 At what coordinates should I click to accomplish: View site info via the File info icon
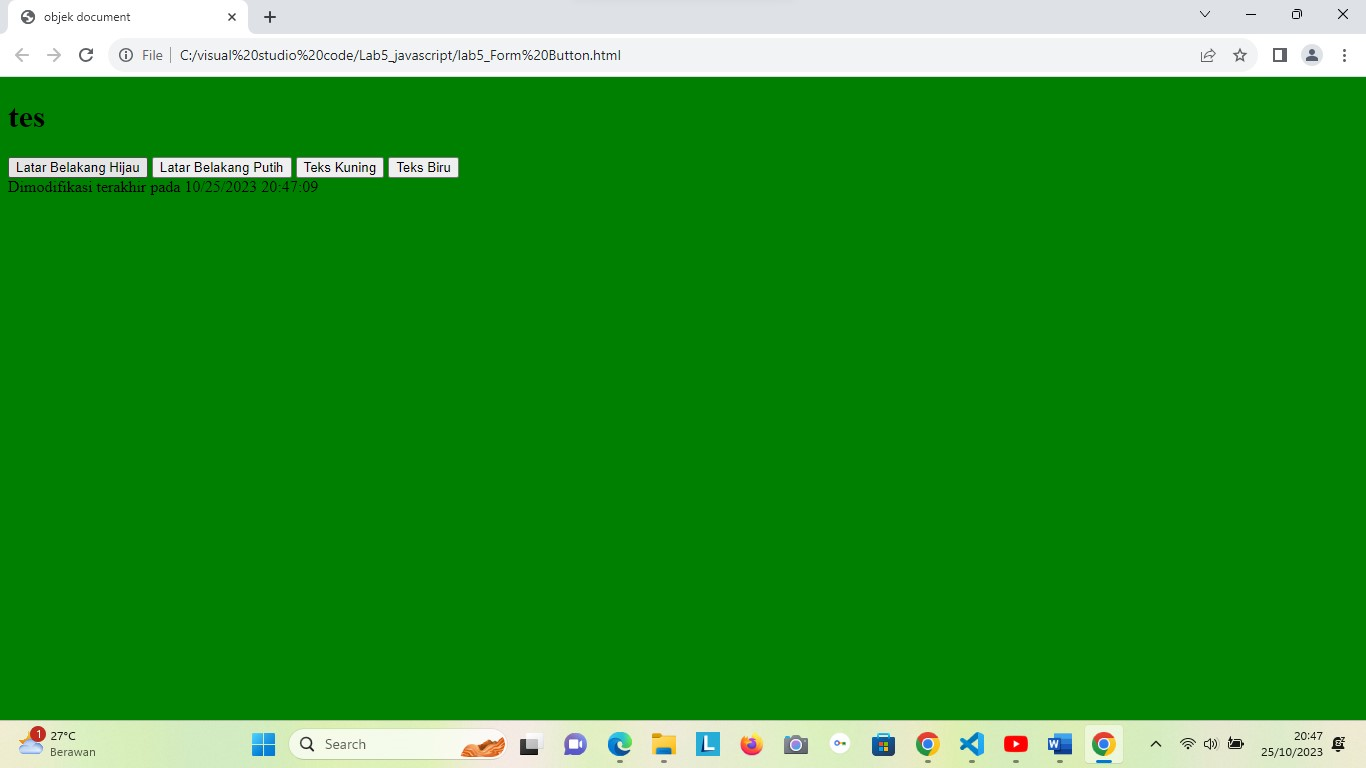(126, 55)
